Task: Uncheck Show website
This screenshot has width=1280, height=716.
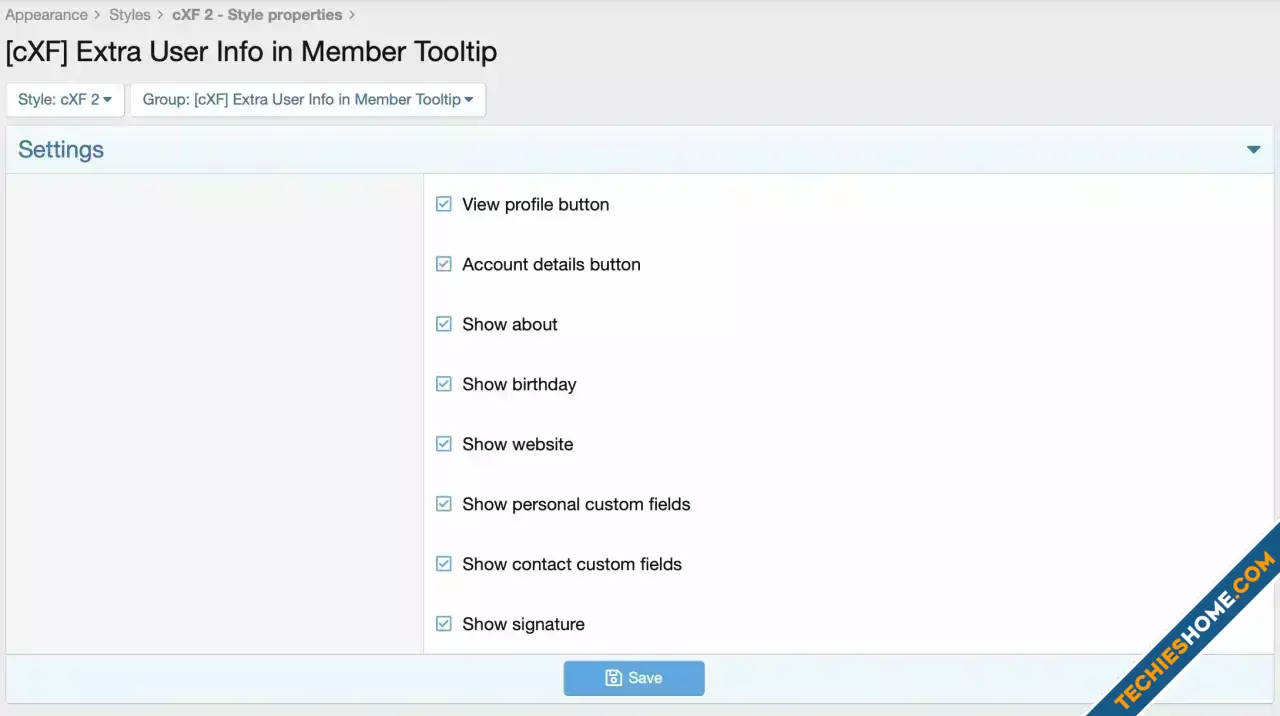Action: pyautogui.click(x=444, y=444)
